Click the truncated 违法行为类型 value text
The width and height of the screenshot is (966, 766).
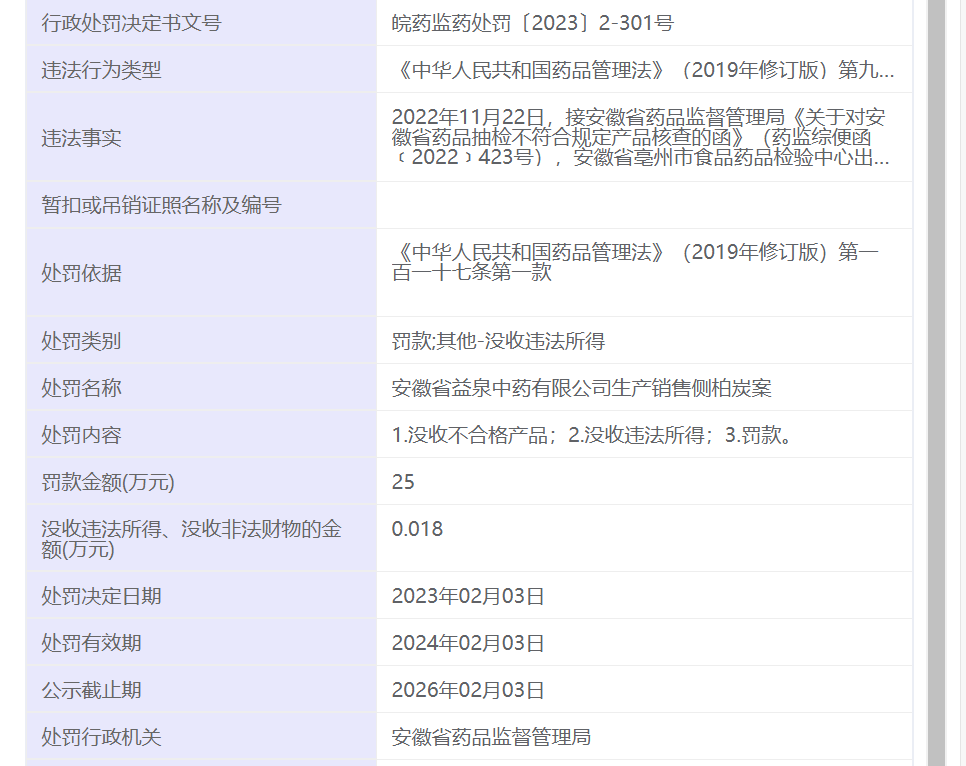click(x=643, y=70)
